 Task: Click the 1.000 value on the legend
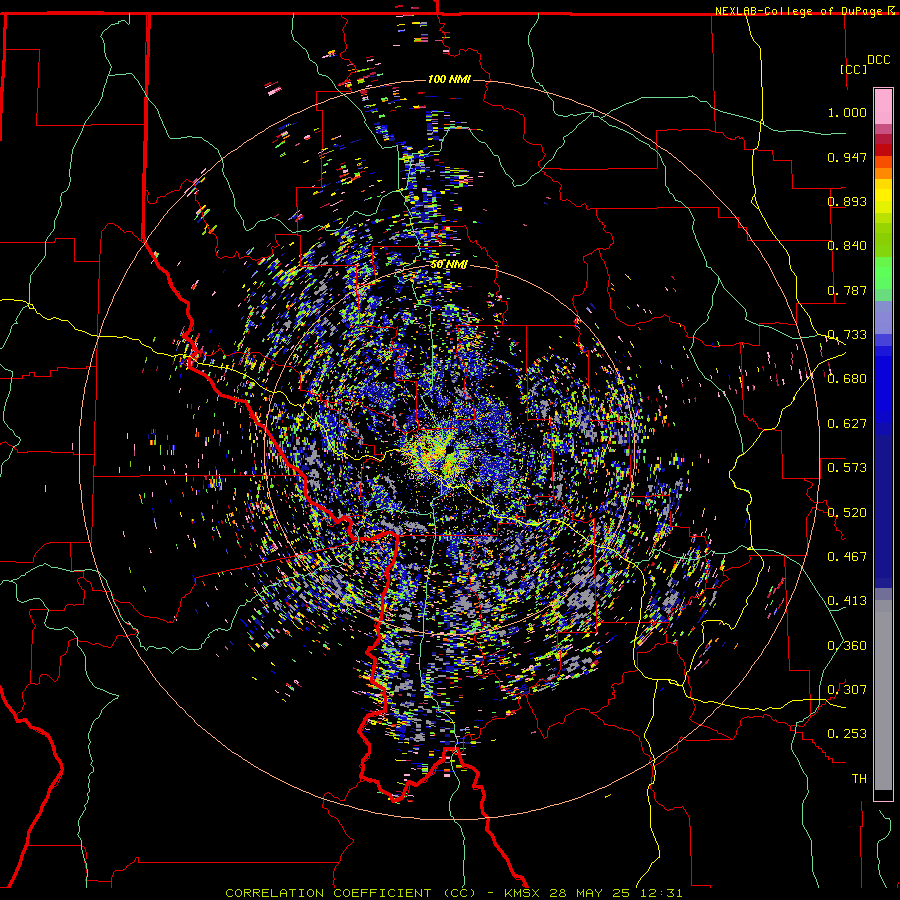click(x=847, y=112)
